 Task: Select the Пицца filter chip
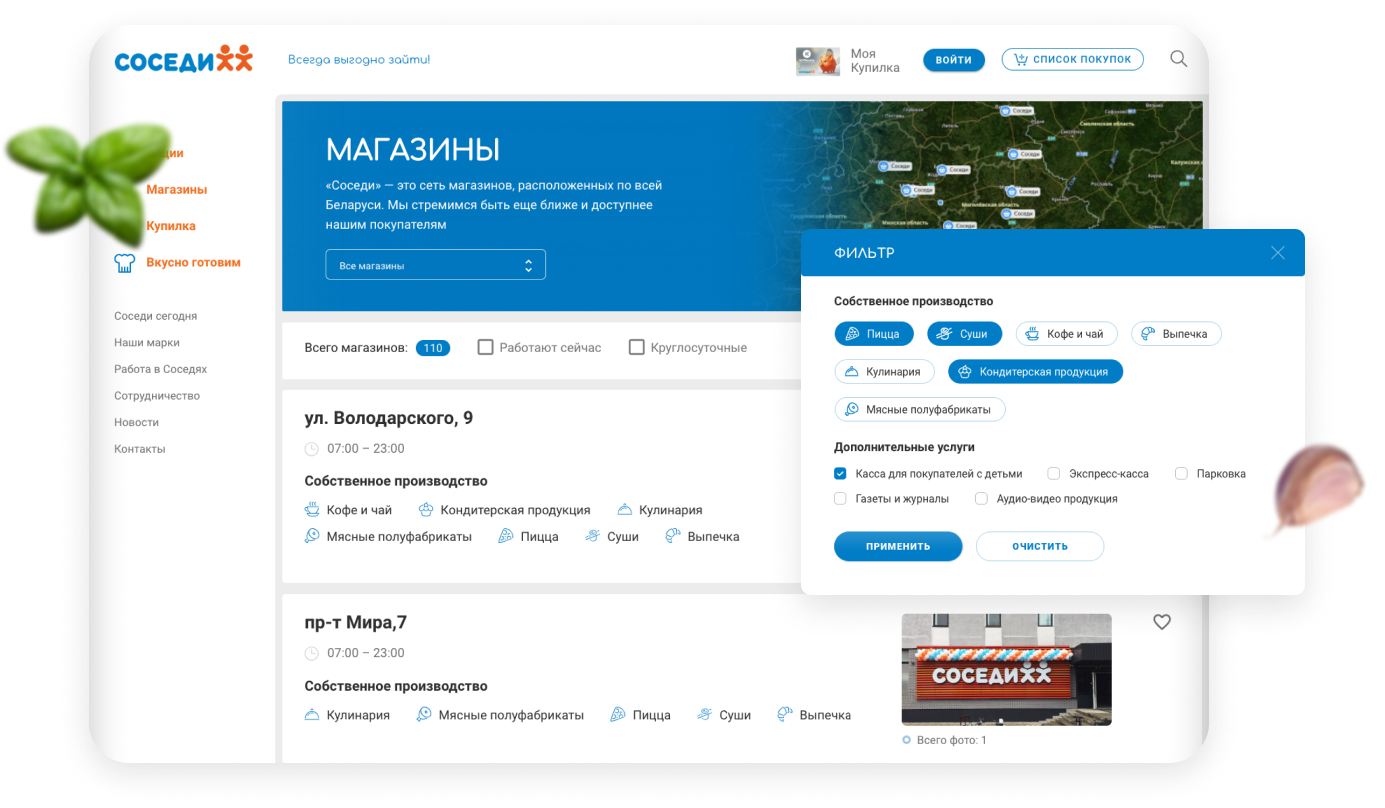pyautogui.click(x=873, y=334)
